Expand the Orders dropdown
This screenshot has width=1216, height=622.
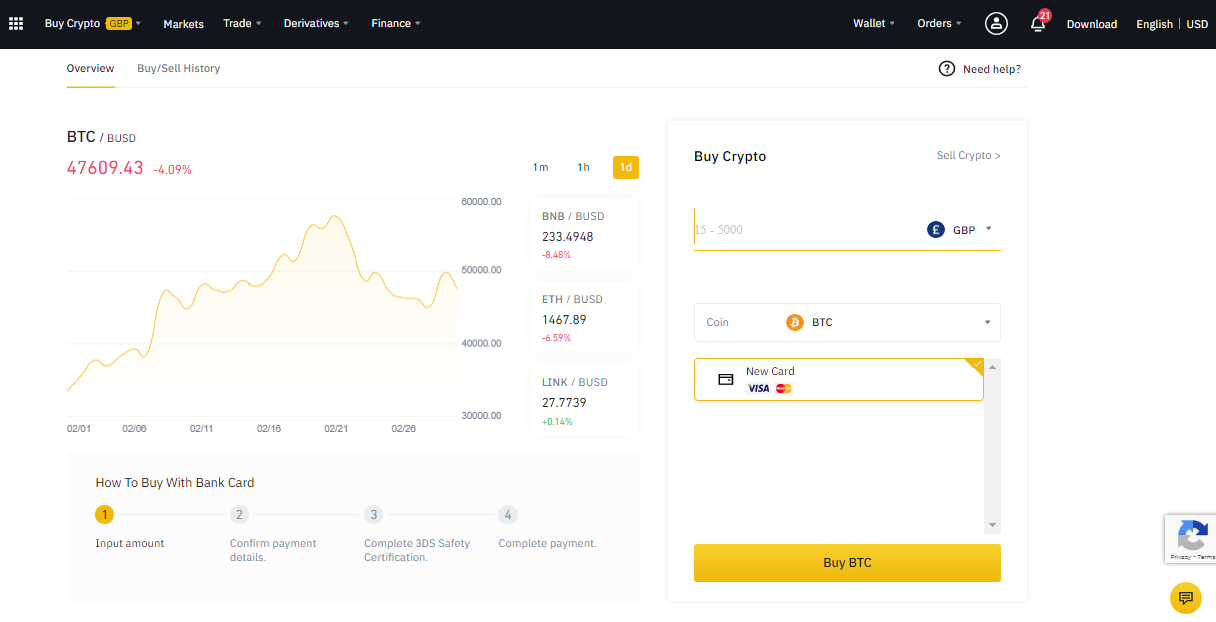click(939, 23)
